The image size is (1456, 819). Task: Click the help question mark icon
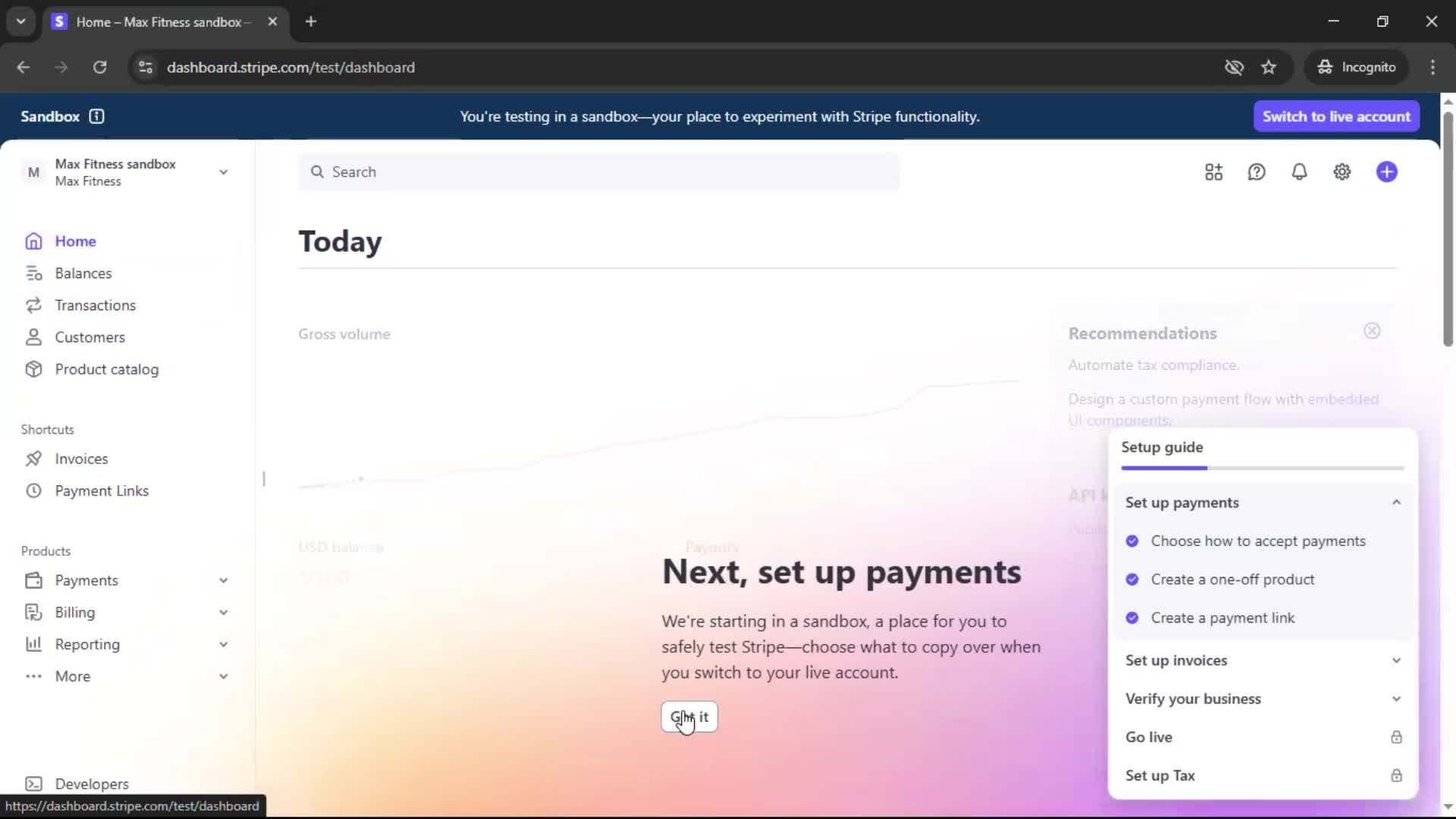(1257, 172)
